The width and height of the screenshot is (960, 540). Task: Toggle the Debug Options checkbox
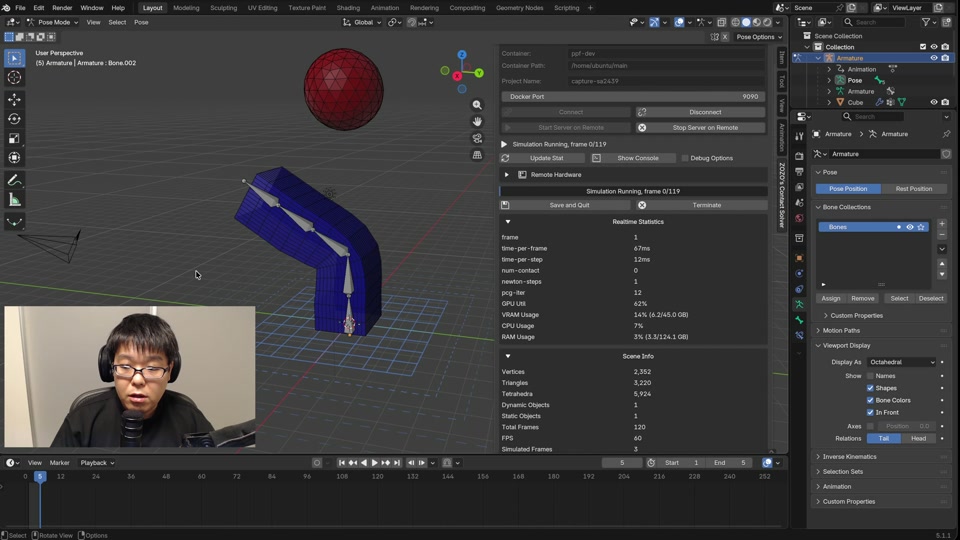point(685,158)
